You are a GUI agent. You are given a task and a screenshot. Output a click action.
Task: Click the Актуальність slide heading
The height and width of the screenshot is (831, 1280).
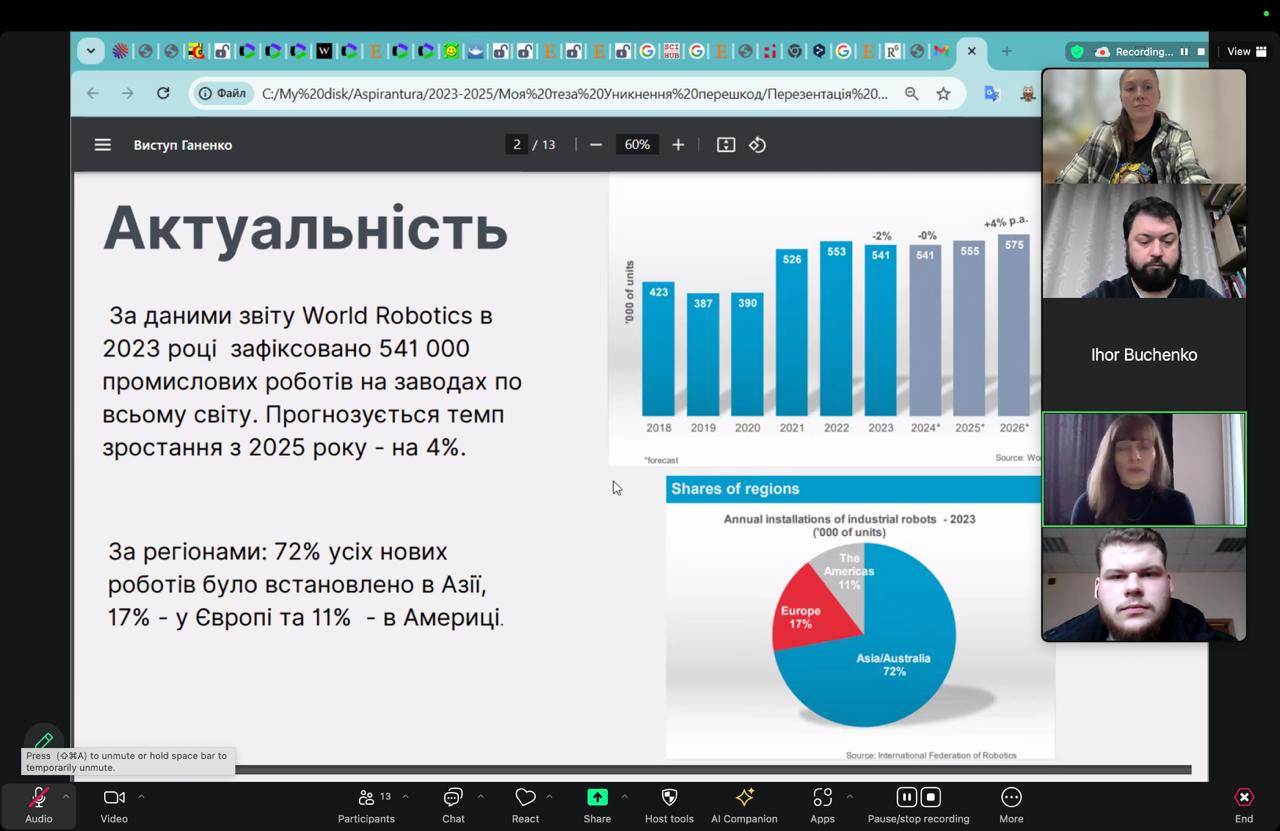306,228
